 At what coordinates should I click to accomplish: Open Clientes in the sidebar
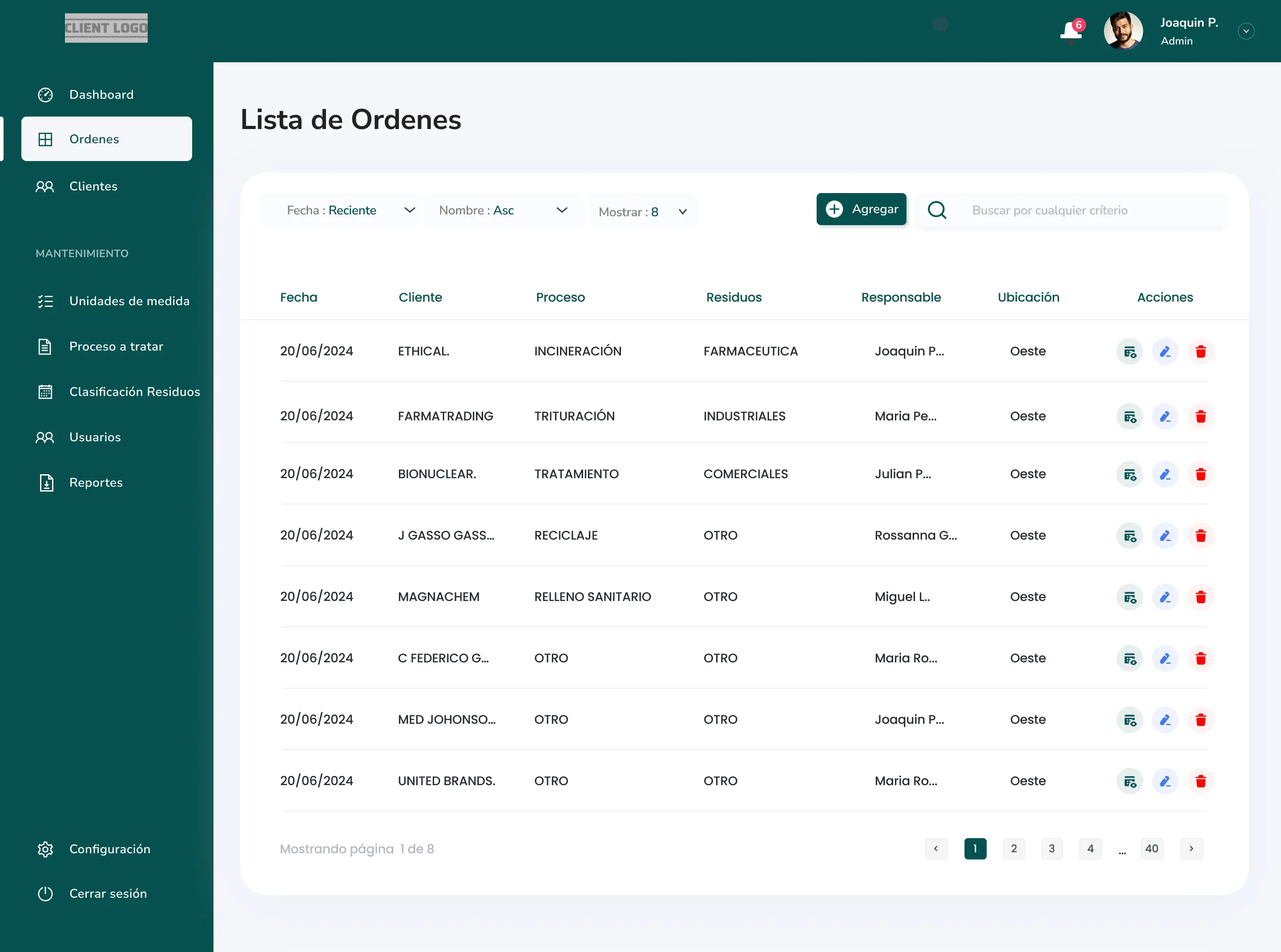[x=93, y=186]
